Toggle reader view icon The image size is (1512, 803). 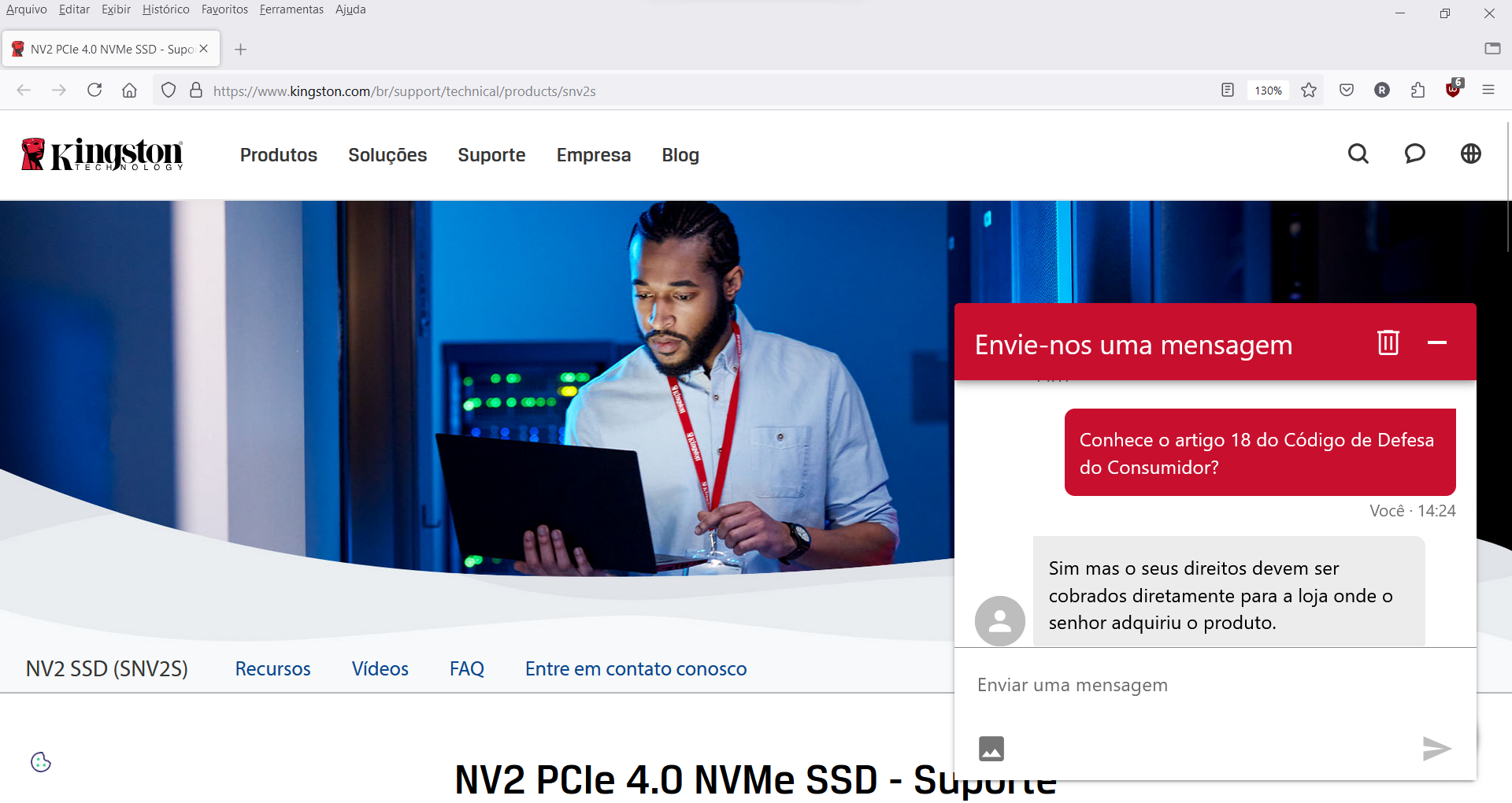click(1228, 91)
